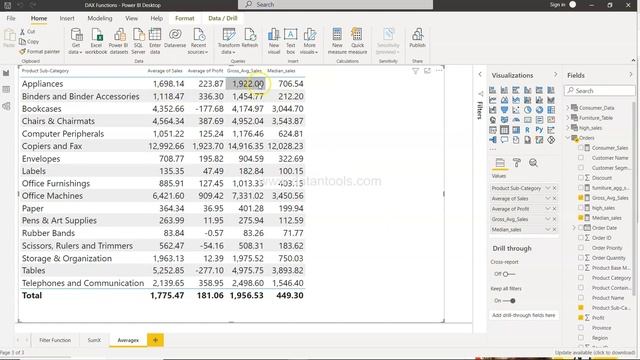Select the Python visual icon
This screenshot has width=640, height=360.
539,130
